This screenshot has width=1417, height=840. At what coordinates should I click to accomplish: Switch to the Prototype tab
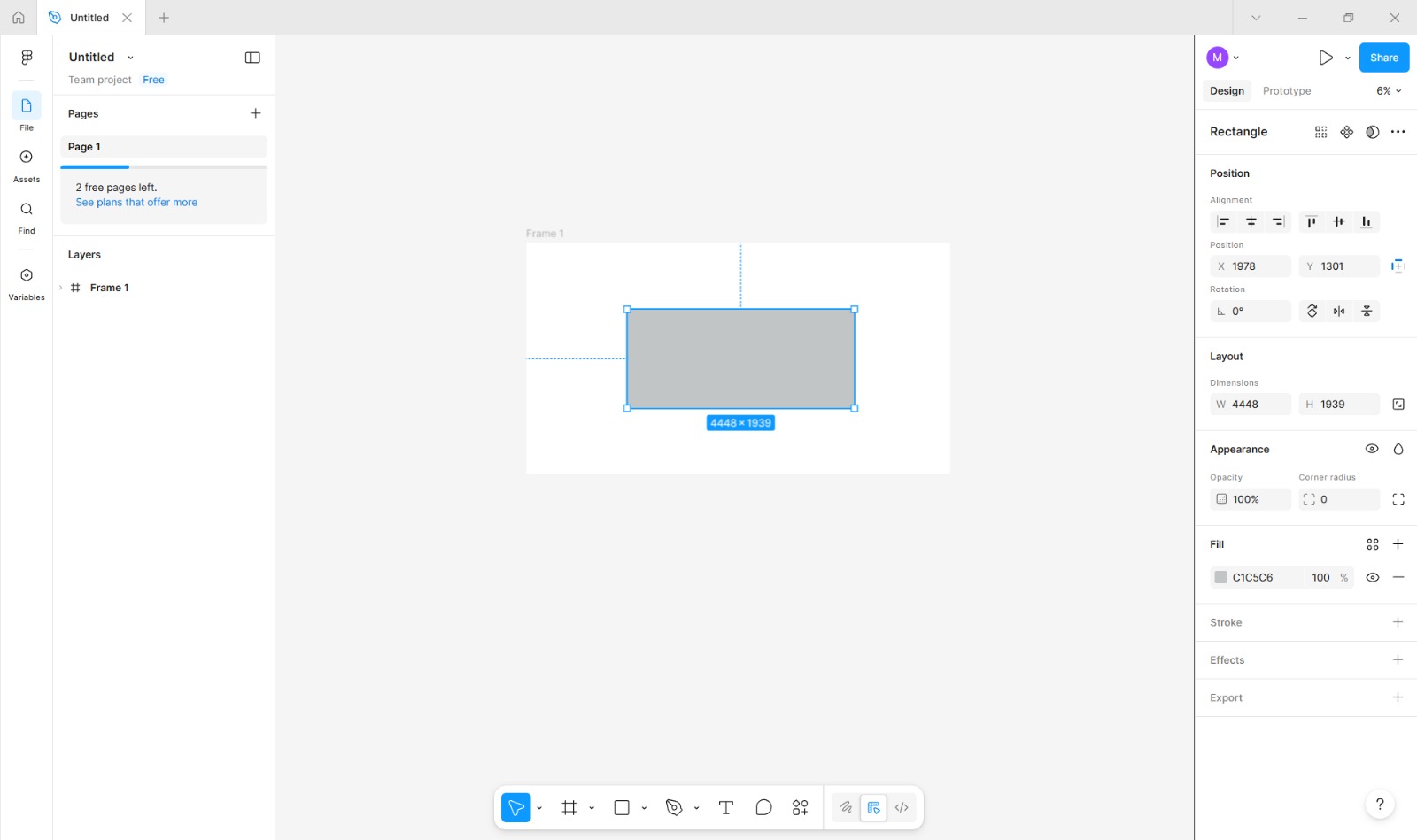click(x=1286, y=90)
